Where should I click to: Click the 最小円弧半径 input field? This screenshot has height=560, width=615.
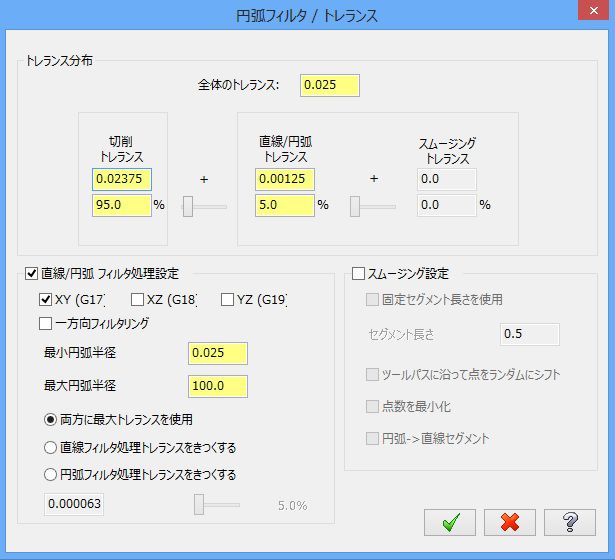coord(218,353)
